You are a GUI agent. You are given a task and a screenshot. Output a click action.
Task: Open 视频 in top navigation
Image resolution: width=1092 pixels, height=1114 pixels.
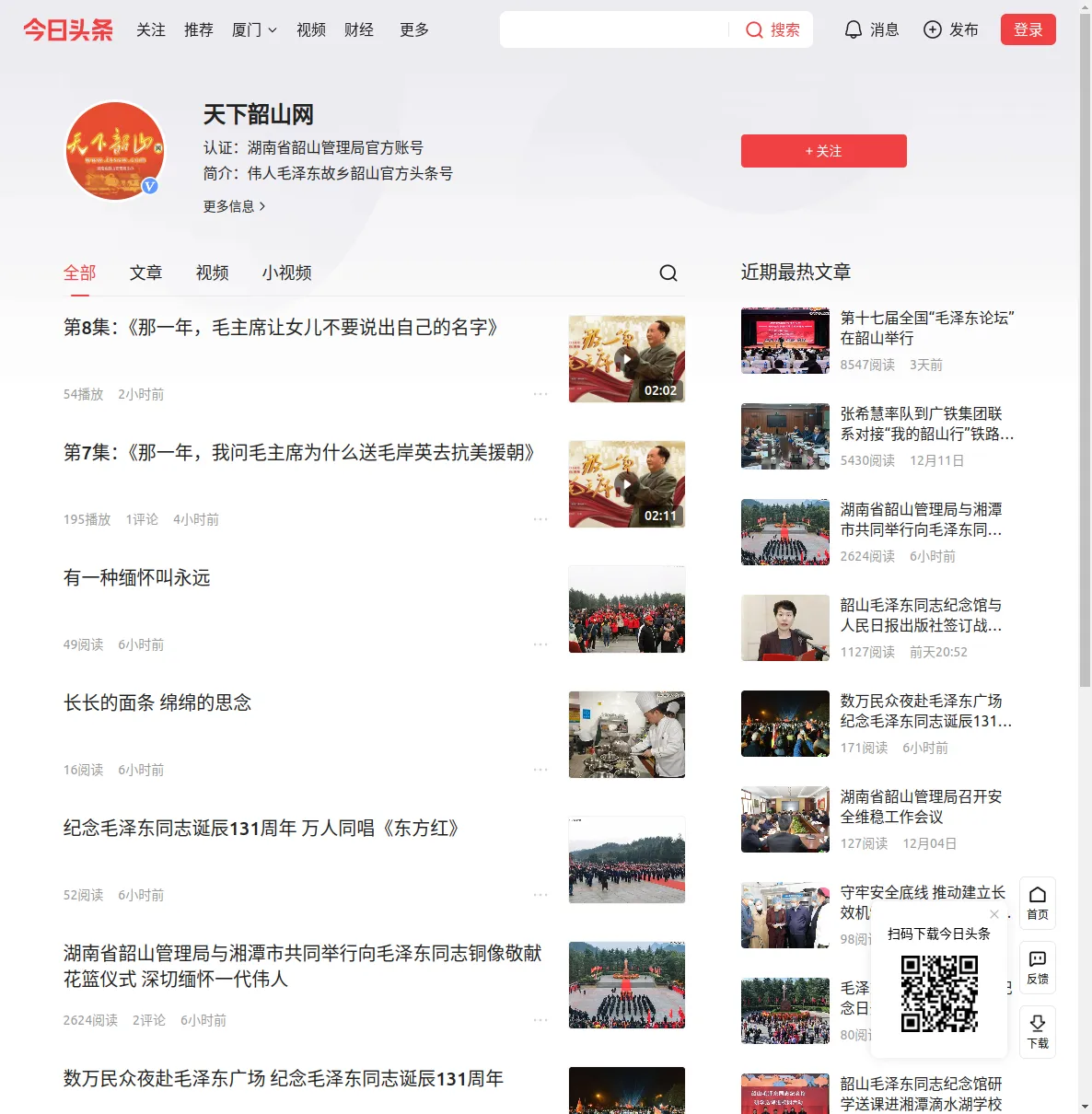311,30
